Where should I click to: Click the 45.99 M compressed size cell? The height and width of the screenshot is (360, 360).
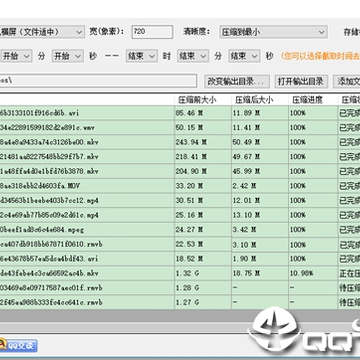(x=260, y=171)
